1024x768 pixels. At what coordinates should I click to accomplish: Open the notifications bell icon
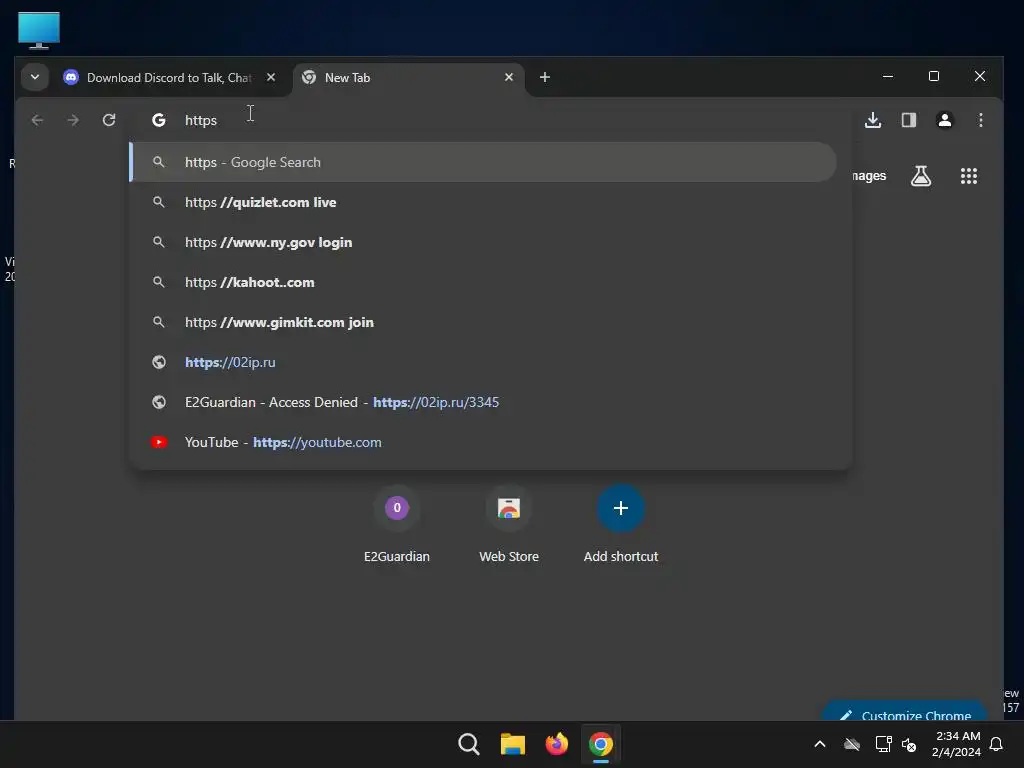click(x=997, y=744)
